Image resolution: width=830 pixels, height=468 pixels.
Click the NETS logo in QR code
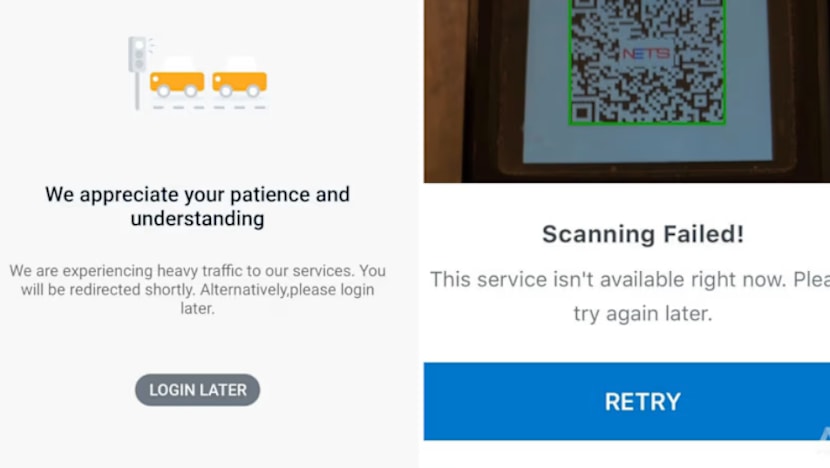tap(646, 53)
